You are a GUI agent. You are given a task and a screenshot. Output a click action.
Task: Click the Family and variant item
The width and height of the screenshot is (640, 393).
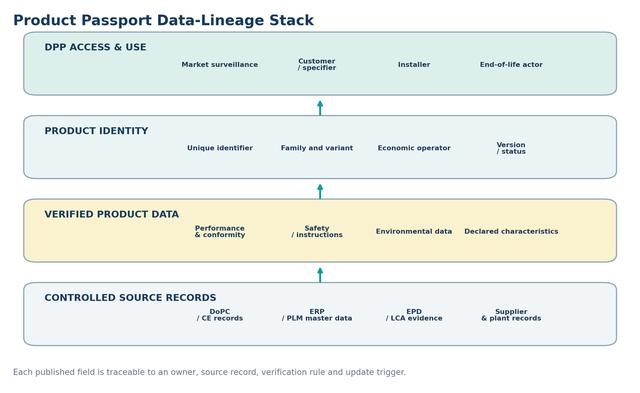[317, 148]
